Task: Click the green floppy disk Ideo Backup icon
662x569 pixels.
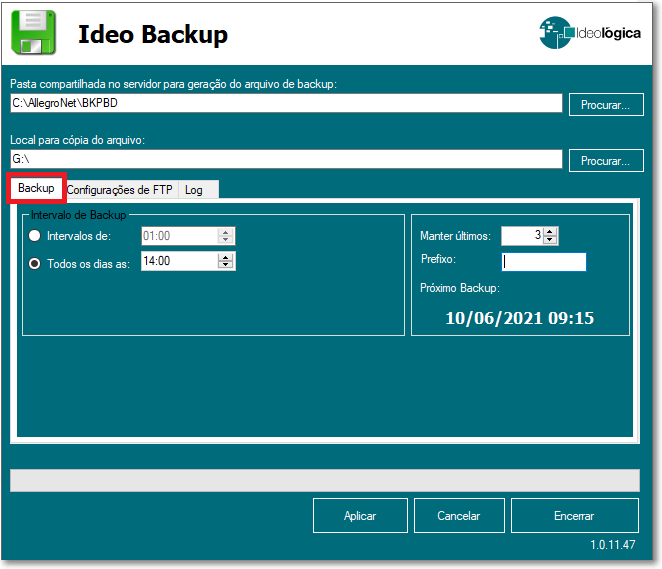Action: (x=33, y=33)
